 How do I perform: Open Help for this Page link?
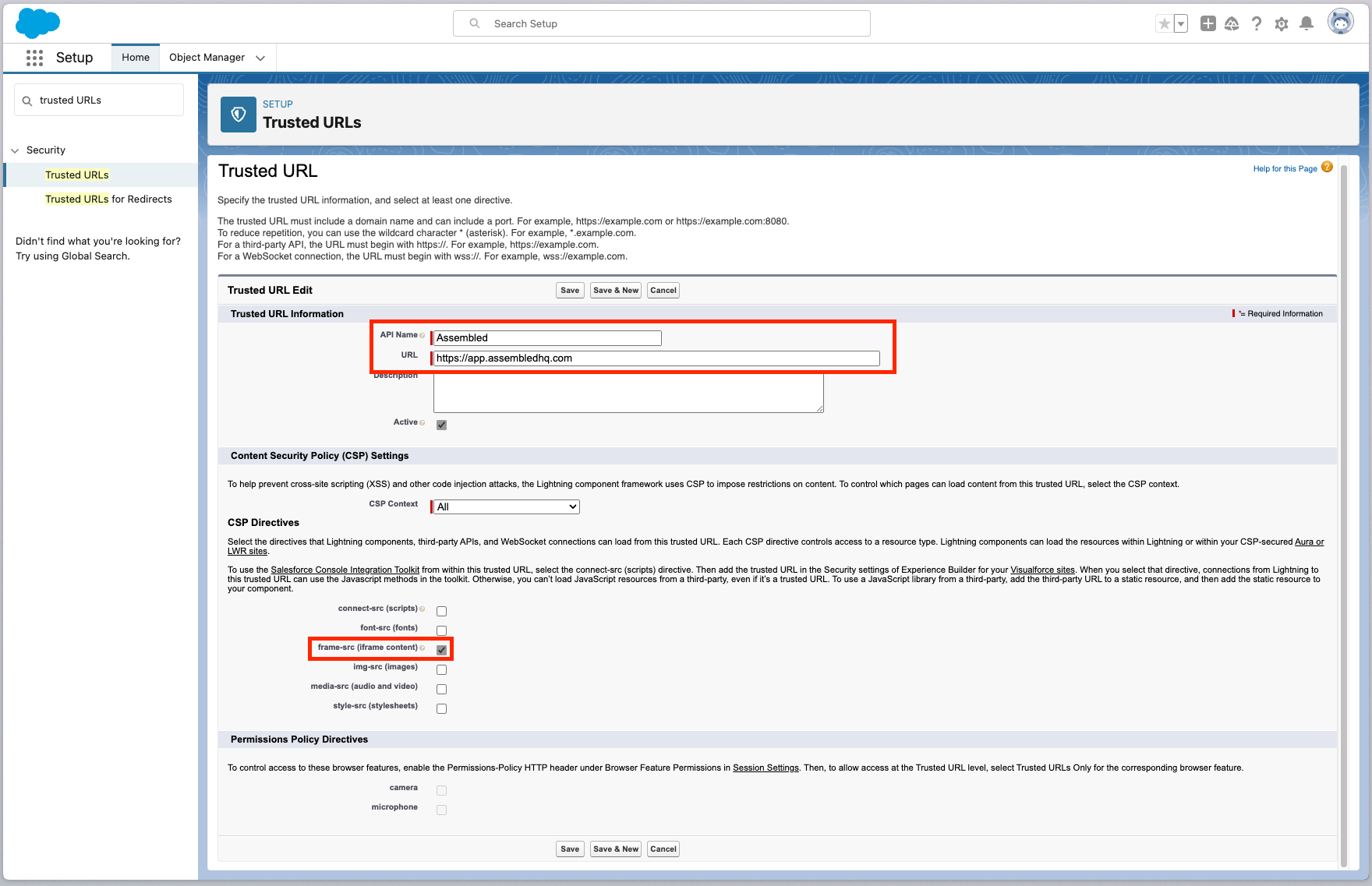pyautogui.click(x=1285, y=169)
